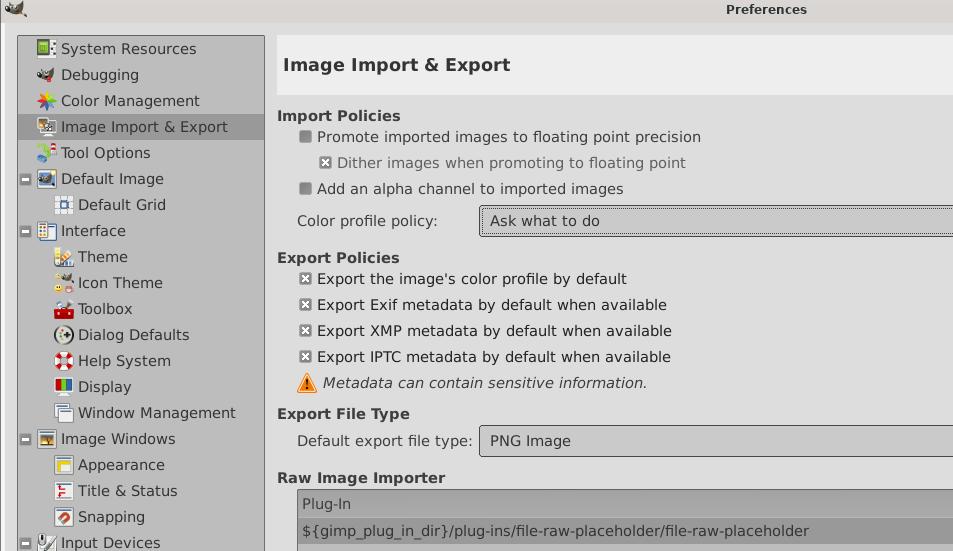Uncheck Export XMP metadata by default
Image resolution: width=953 pixels, height=551 pixels.
point(306,331)
